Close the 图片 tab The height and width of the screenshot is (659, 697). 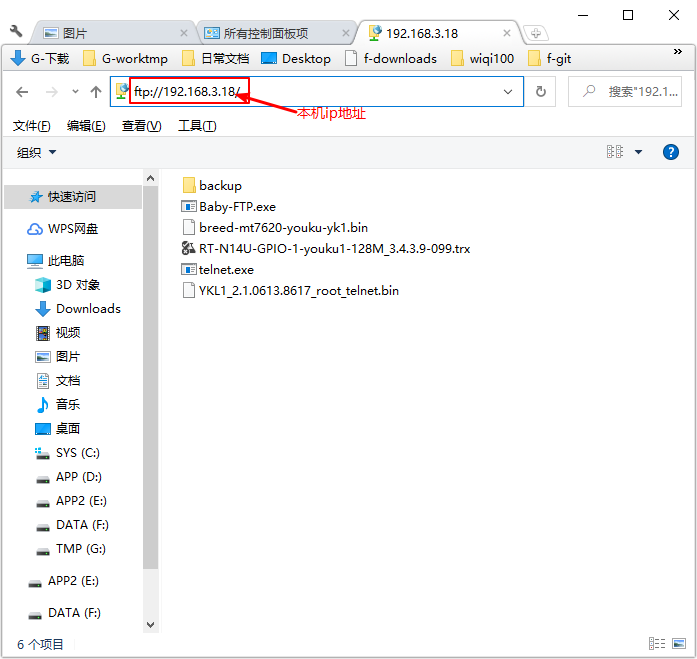[x=184, y=33]
